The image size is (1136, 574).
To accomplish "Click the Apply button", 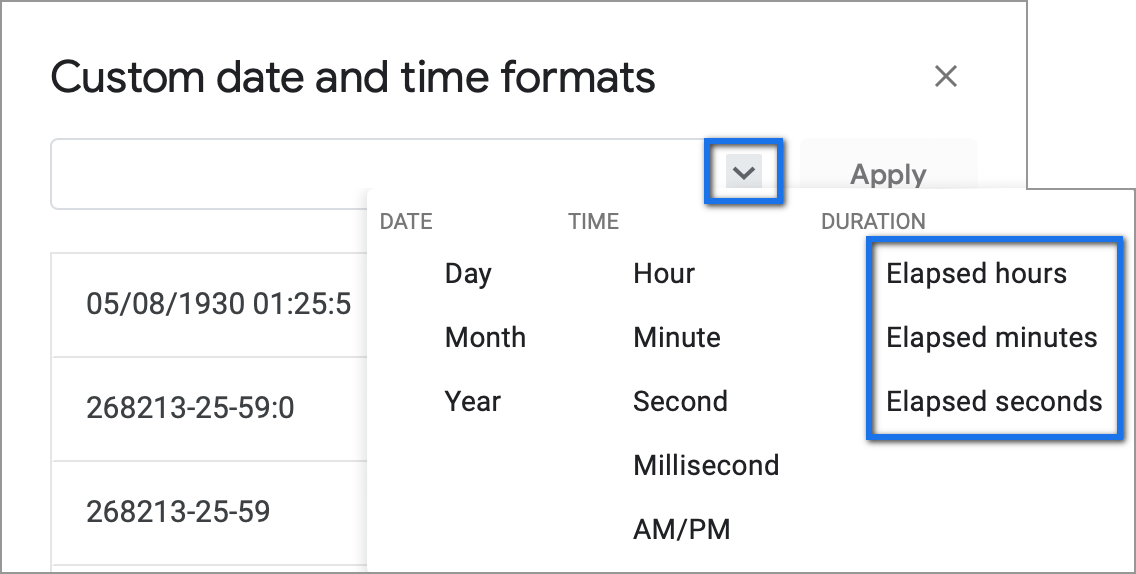I will (888, 174).
